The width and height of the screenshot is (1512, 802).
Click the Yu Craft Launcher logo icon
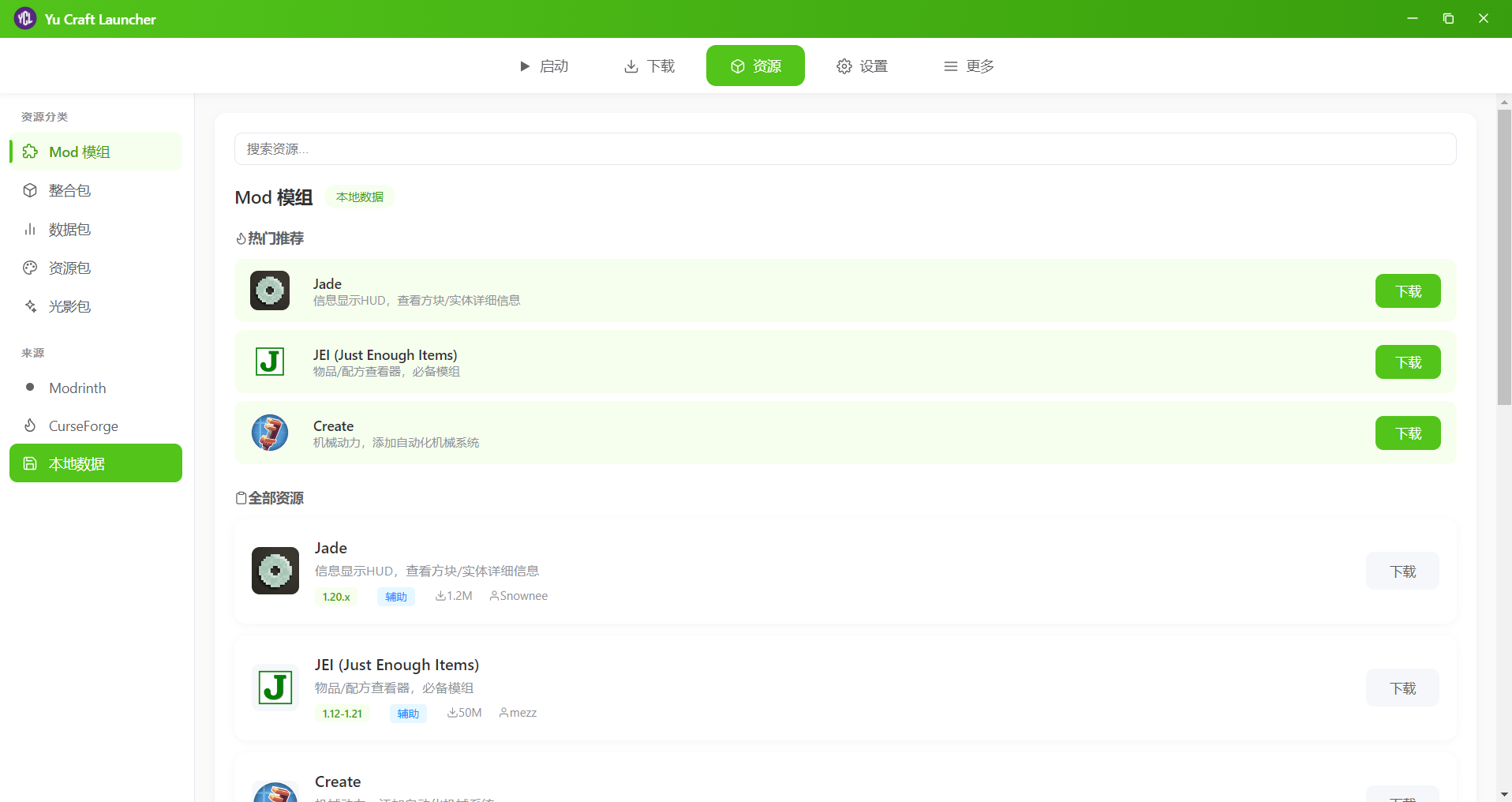(25, 18)
